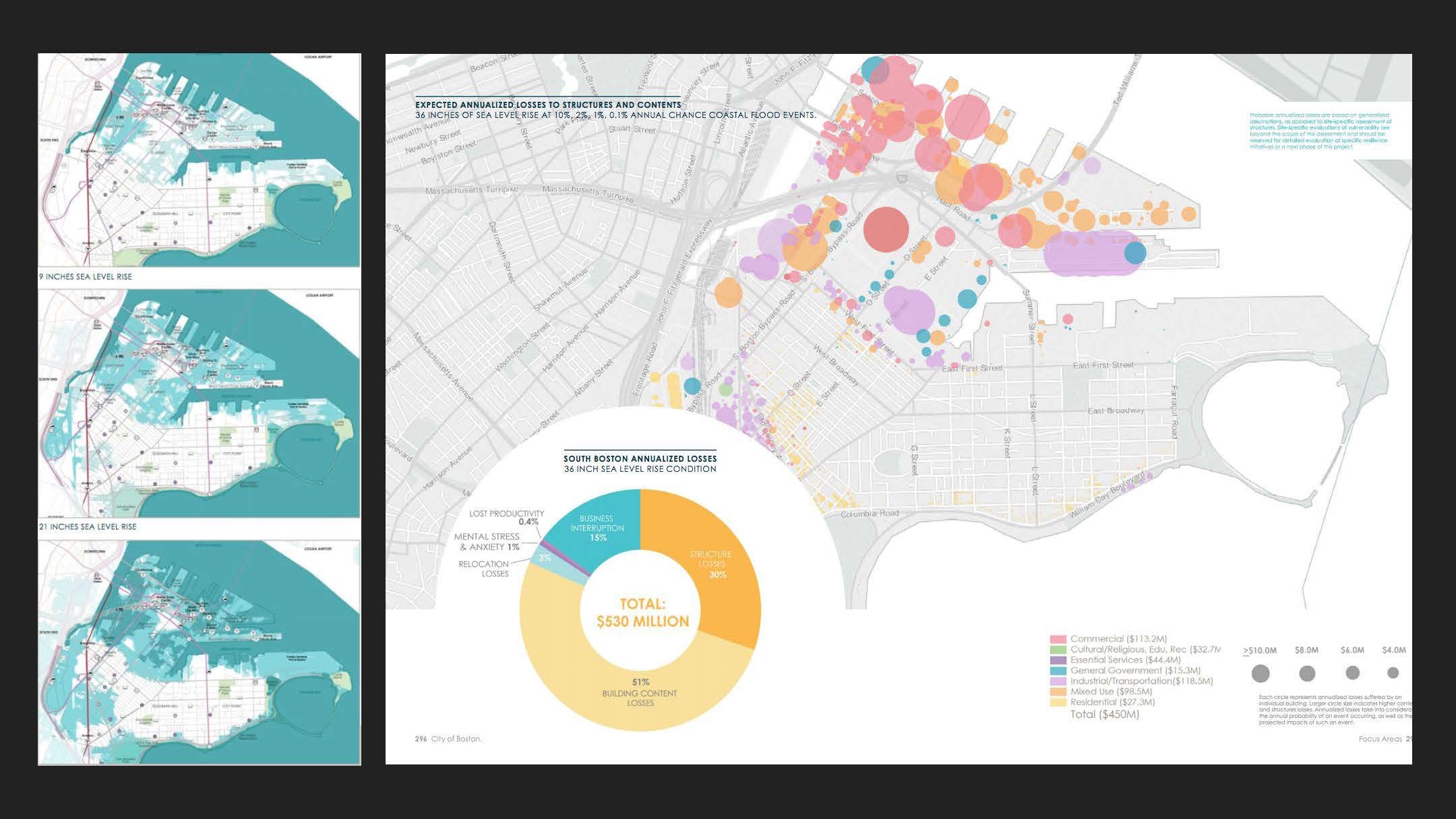The width and height of the screenshot is (1456, 819).
Task: Click the Commercial pink legend swatch
Action: click(x=1058, y=639)
